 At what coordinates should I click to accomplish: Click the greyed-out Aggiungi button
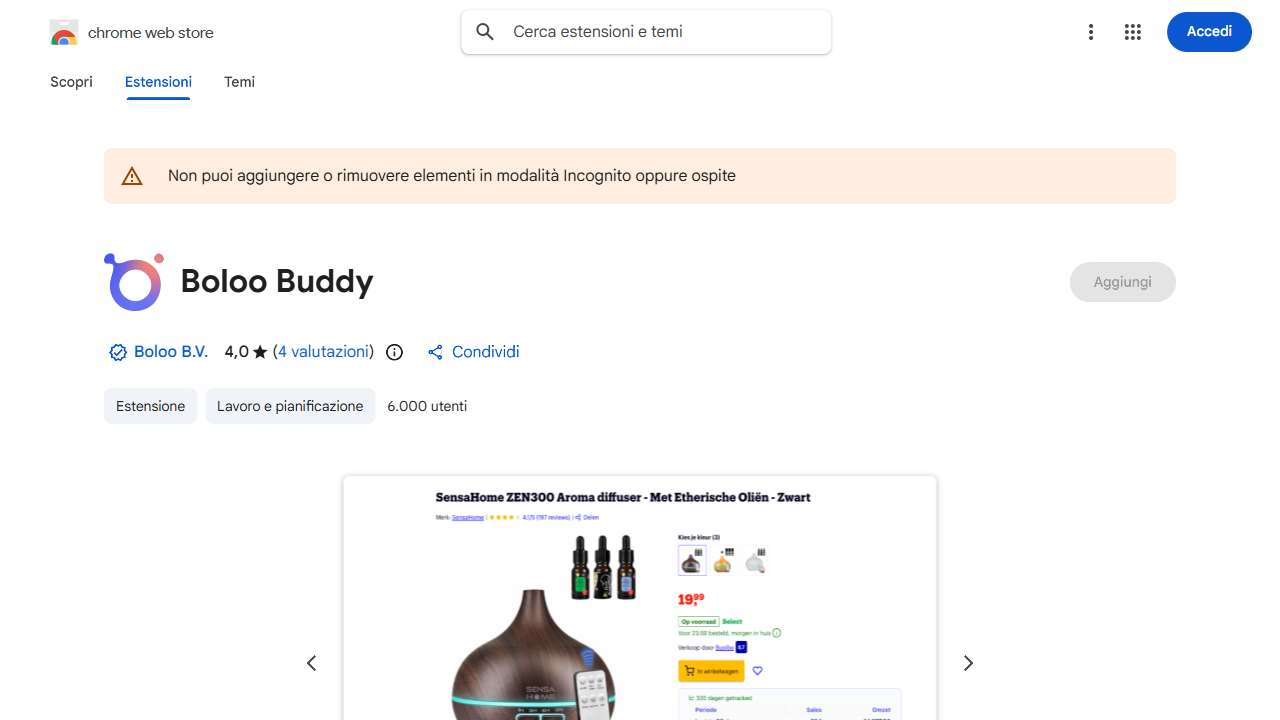click(1122, 282)
